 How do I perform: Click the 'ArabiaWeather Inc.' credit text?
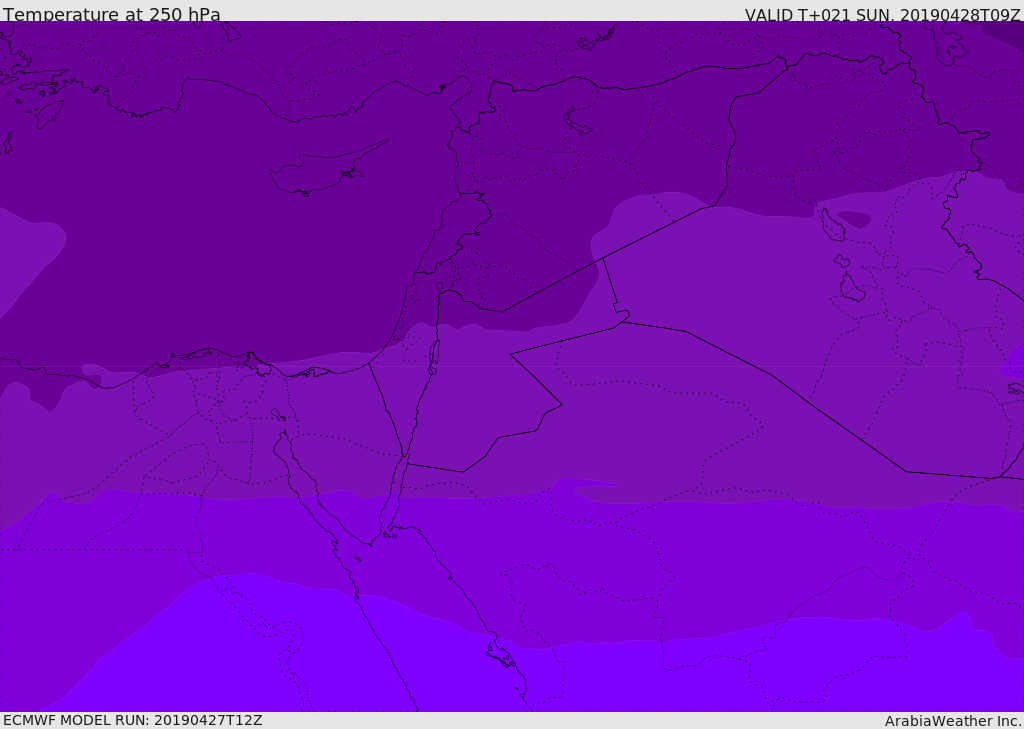(953, 721)
